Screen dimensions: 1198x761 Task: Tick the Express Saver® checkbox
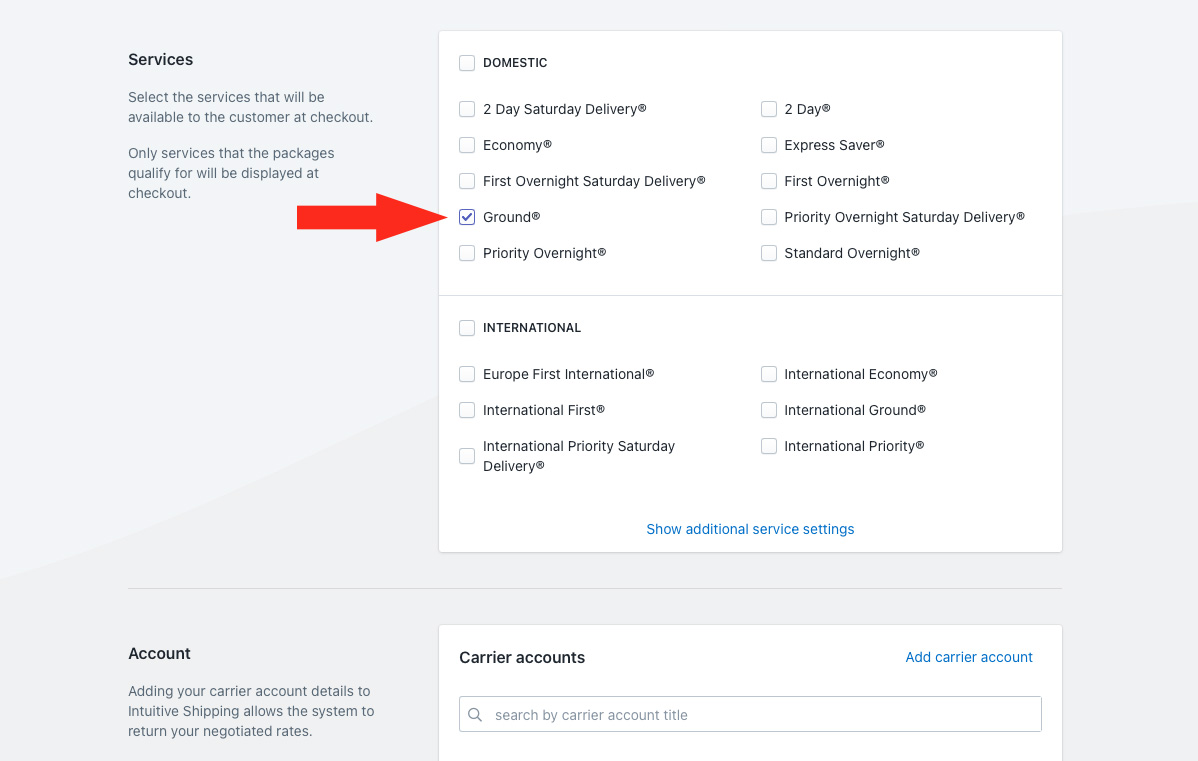[x=769, y=145]
